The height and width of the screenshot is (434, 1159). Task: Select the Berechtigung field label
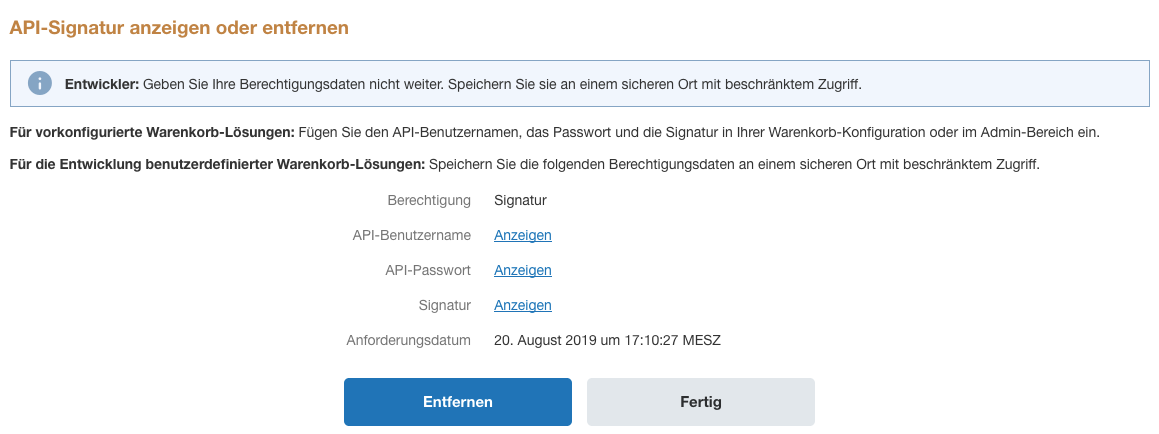point(429,200)
